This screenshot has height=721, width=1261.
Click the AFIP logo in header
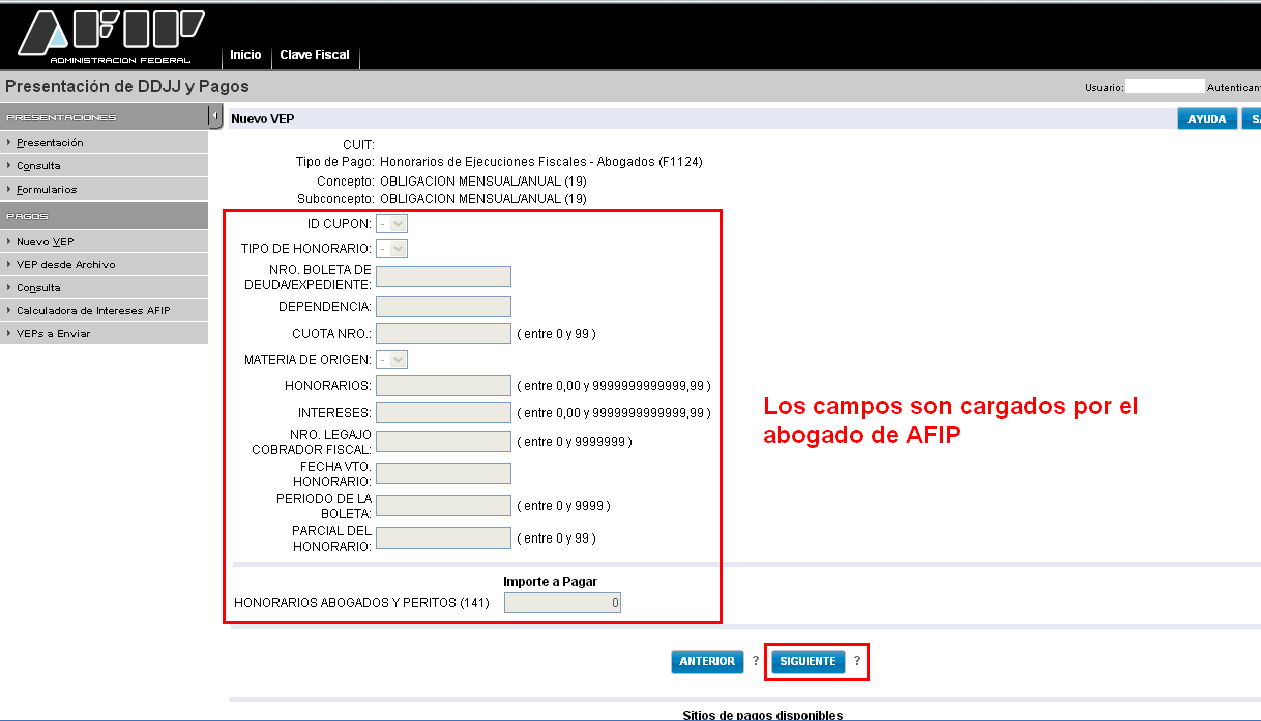[x=111, y=35]
